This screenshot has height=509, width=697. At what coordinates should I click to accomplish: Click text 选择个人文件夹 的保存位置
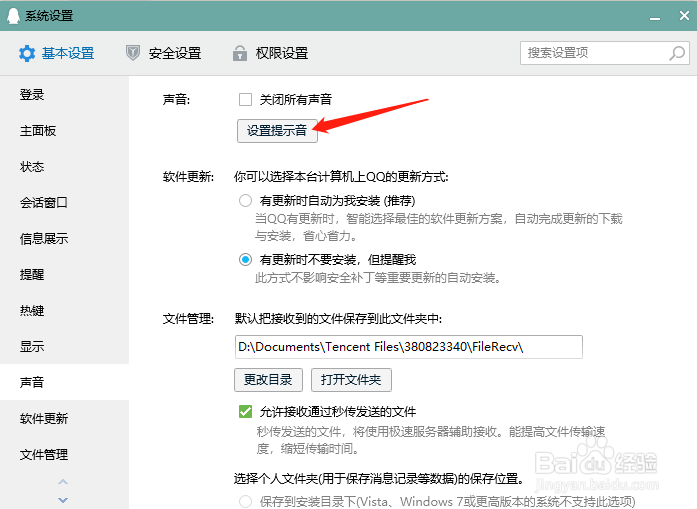coord(378,478)
